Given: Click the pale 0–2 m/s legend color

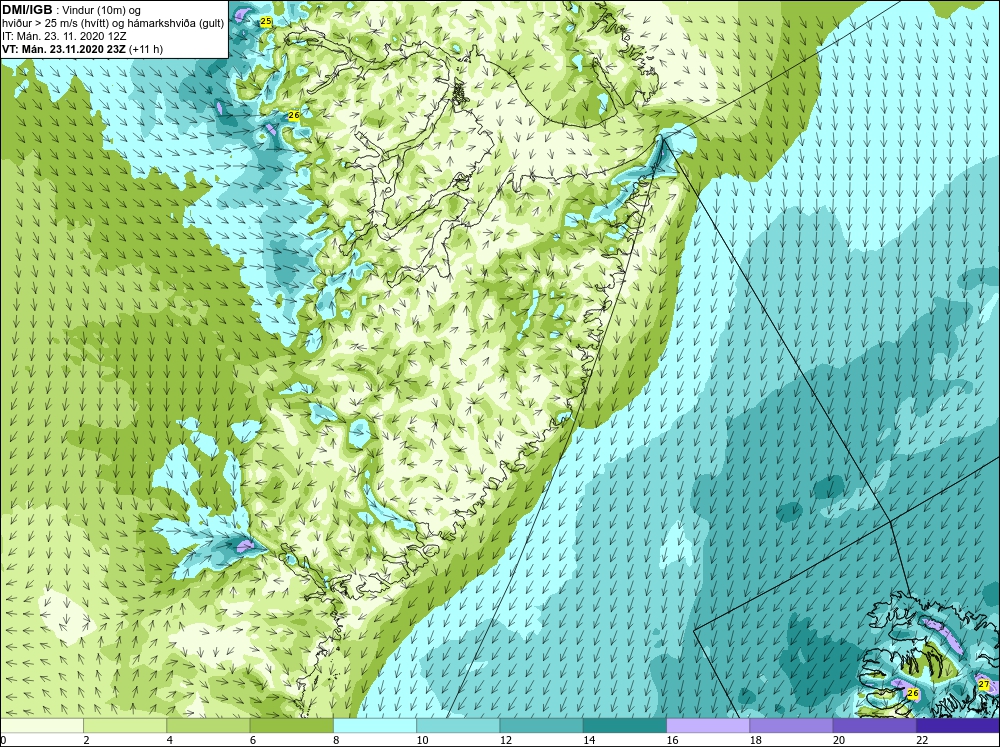Looking at the screenshot, I should click(41, 726).
